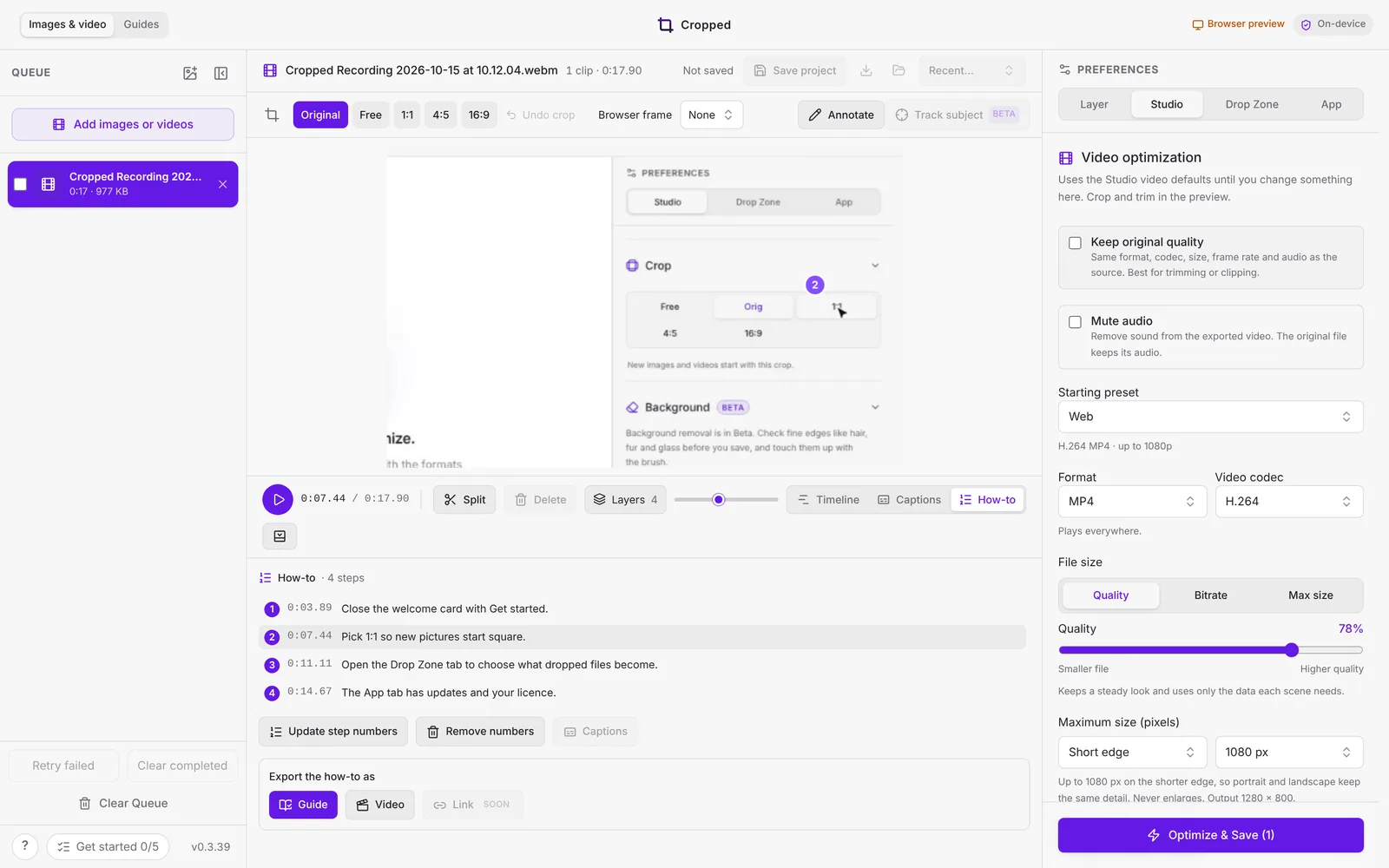Play the video clip
Viewport: 1389px width, 868px height.
click(278, 499)
